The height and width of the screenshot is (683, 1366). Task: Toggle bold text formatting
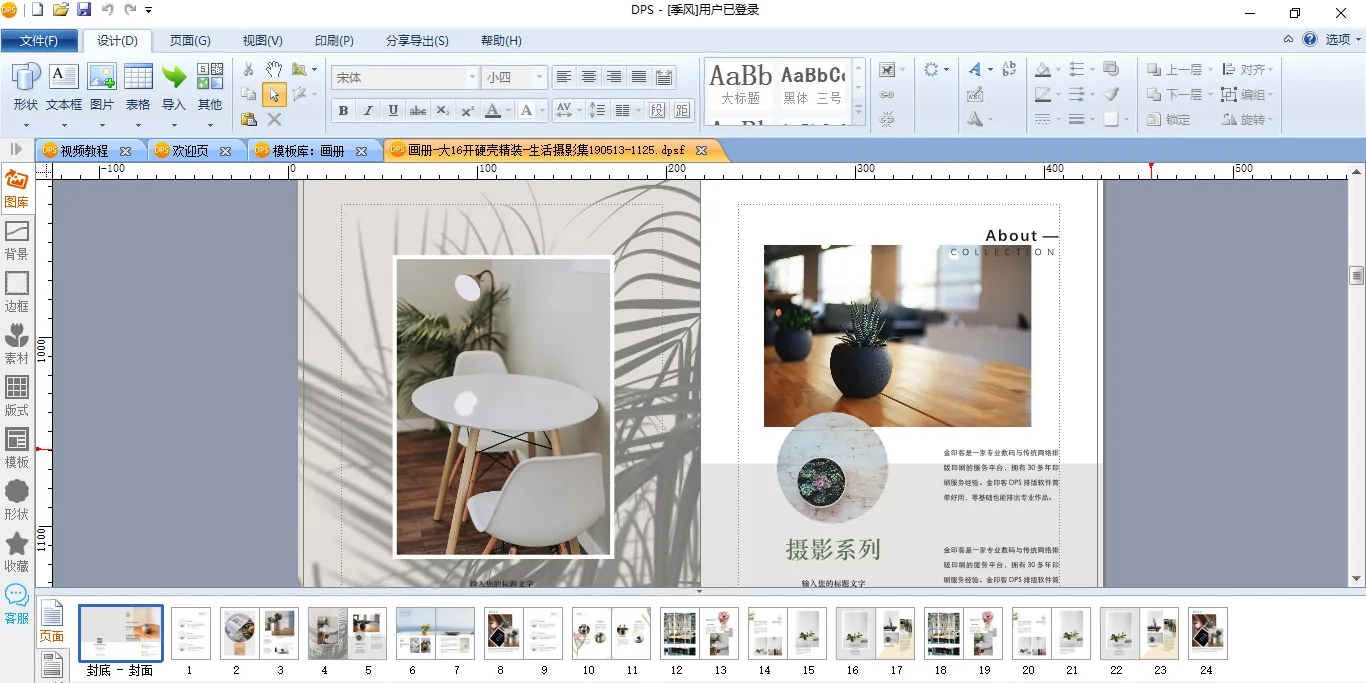pyautogui.click(x=343, y=110)
